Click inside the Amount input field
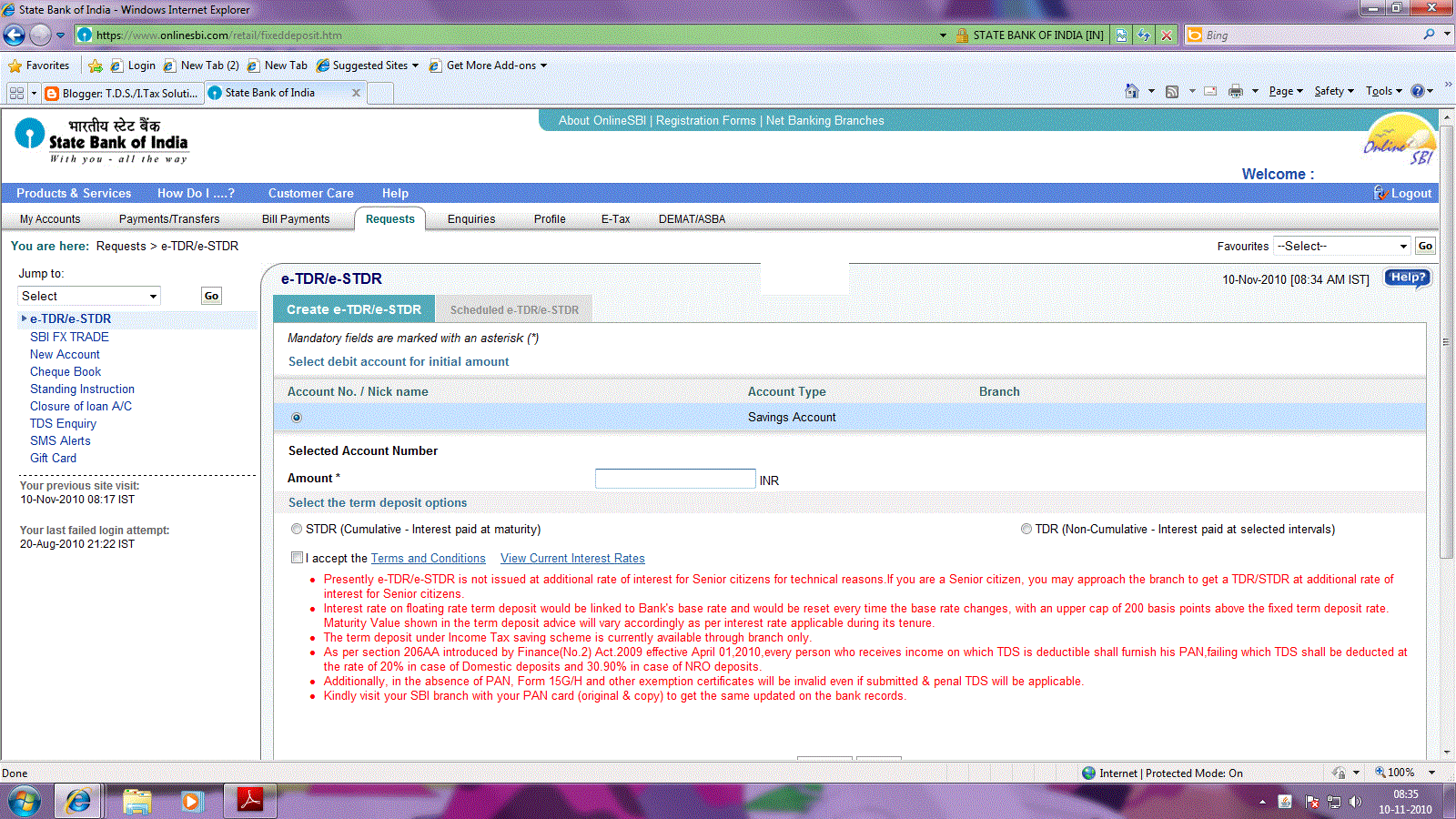This screenshot has width=1456, height=819. point(674,478)
